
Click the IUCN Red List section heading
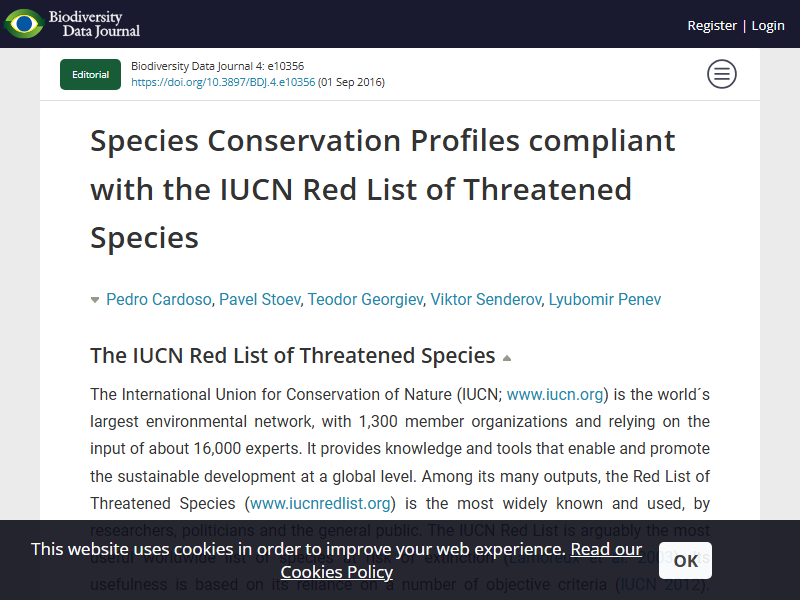coord(293,356)
